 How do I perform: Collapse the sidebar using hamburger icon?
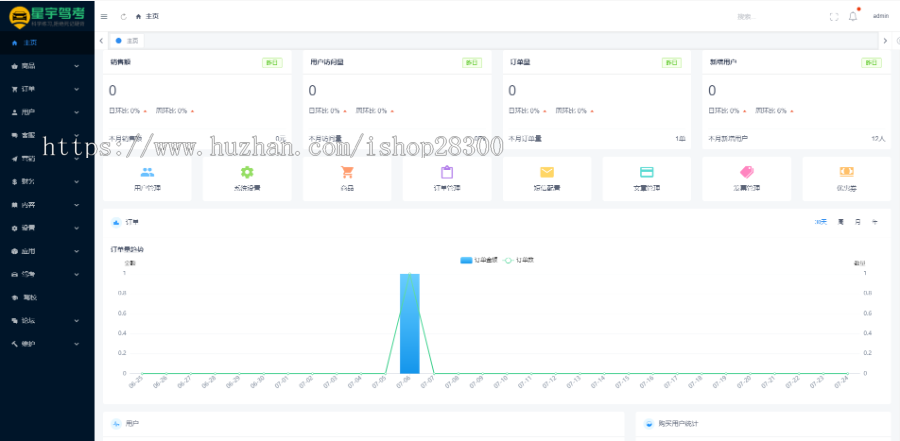tap(104, 17)
